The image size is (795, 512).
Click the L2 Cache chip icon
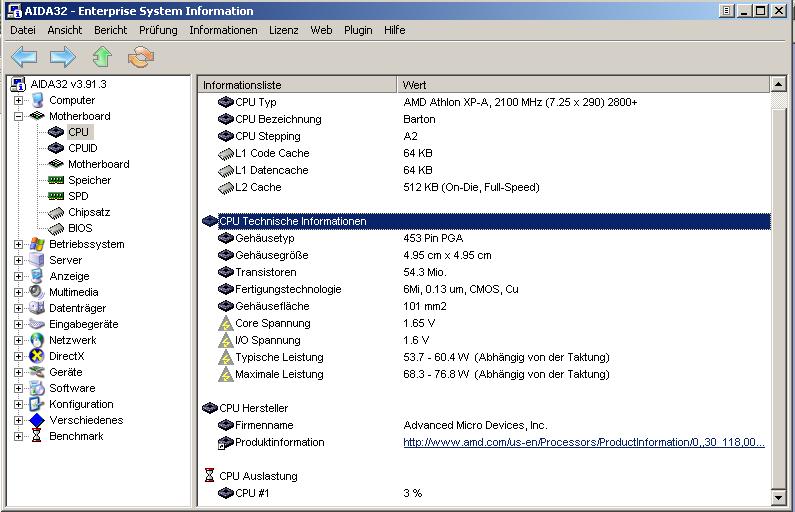(226, 188)
